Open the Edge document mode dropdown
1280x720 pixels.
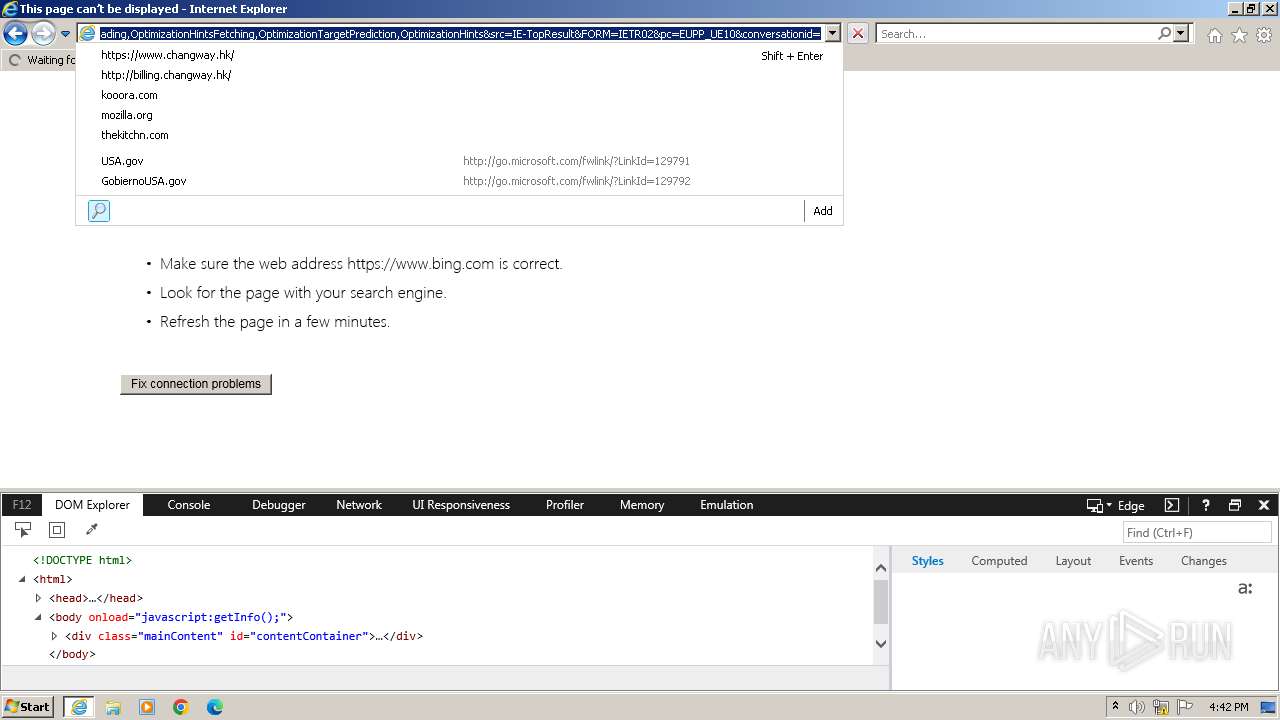[1116, 506]
